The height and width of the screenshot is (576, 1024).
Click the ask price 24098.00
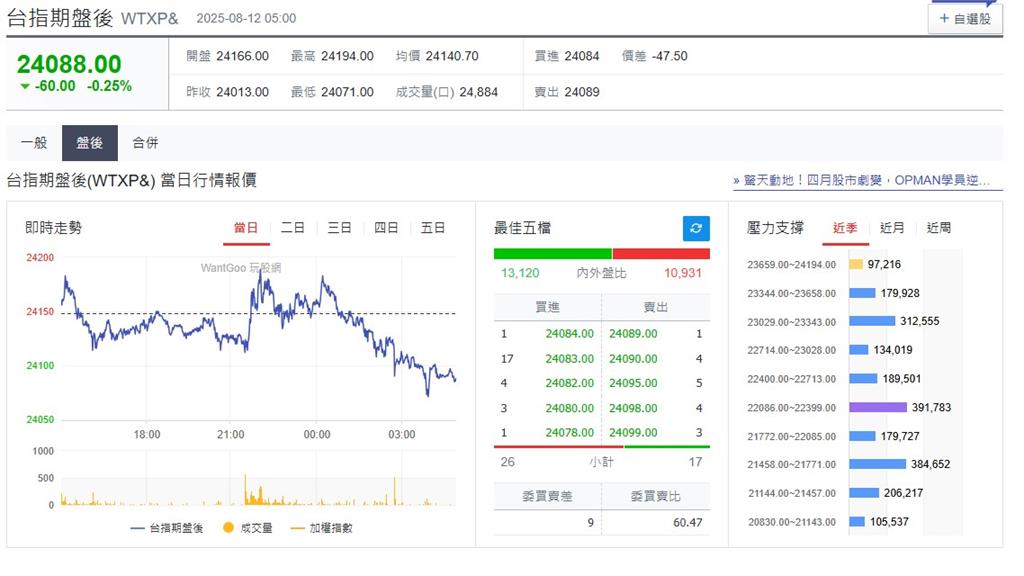[x=633, y=408]
